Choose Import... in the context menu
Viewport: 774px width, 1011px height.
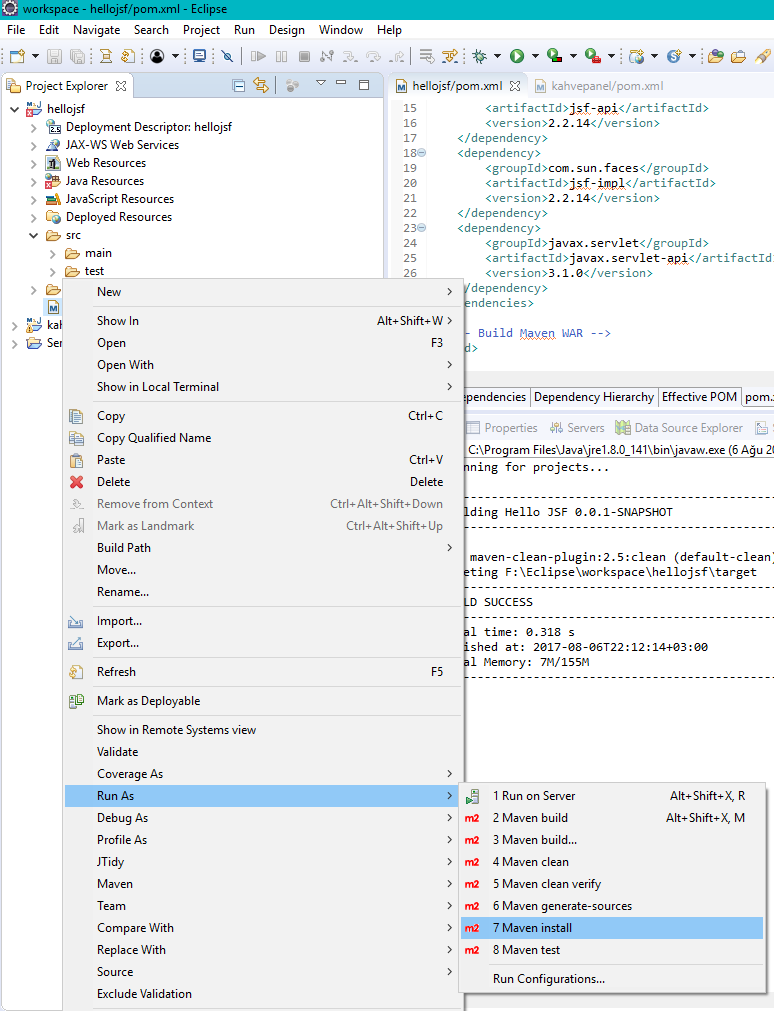coord(264,621)
